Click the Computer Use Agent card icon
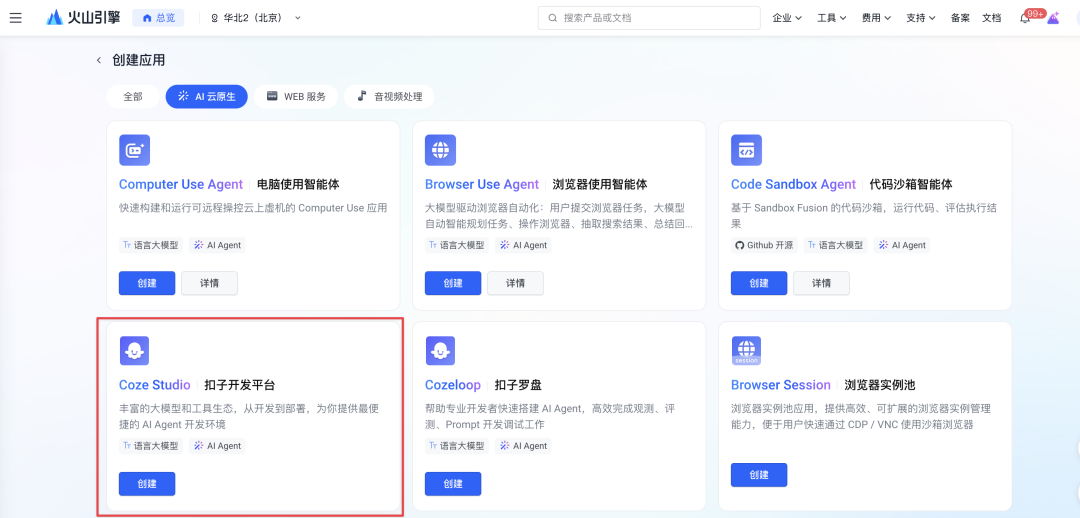Viewport: 1080px width, 518px height. (x=134, y=150)
